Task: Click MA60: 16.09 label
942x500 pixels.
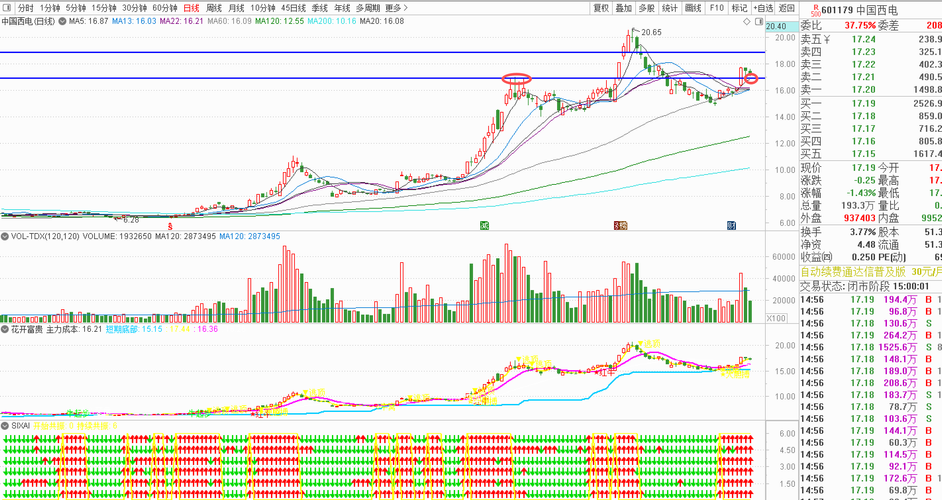Action: pyautogui.click(x=229, y=22)
